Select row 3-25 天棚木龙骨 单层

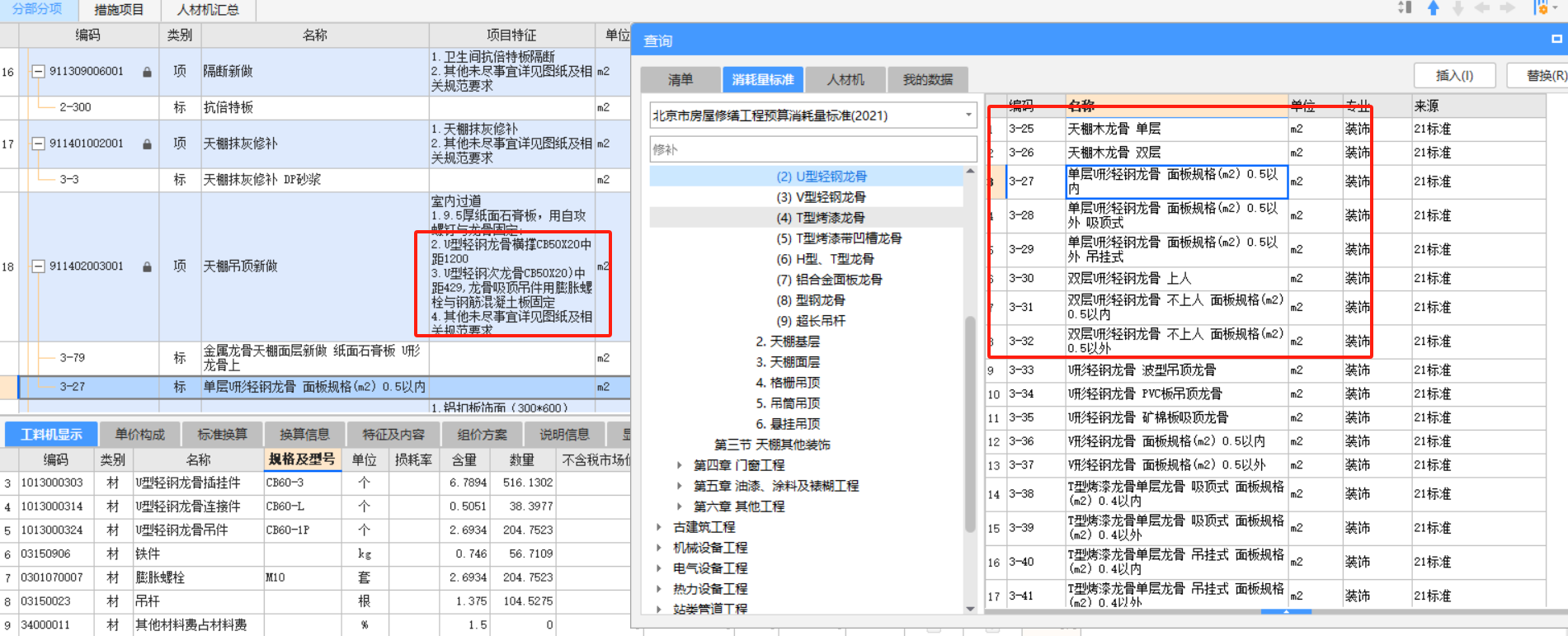1266,129
